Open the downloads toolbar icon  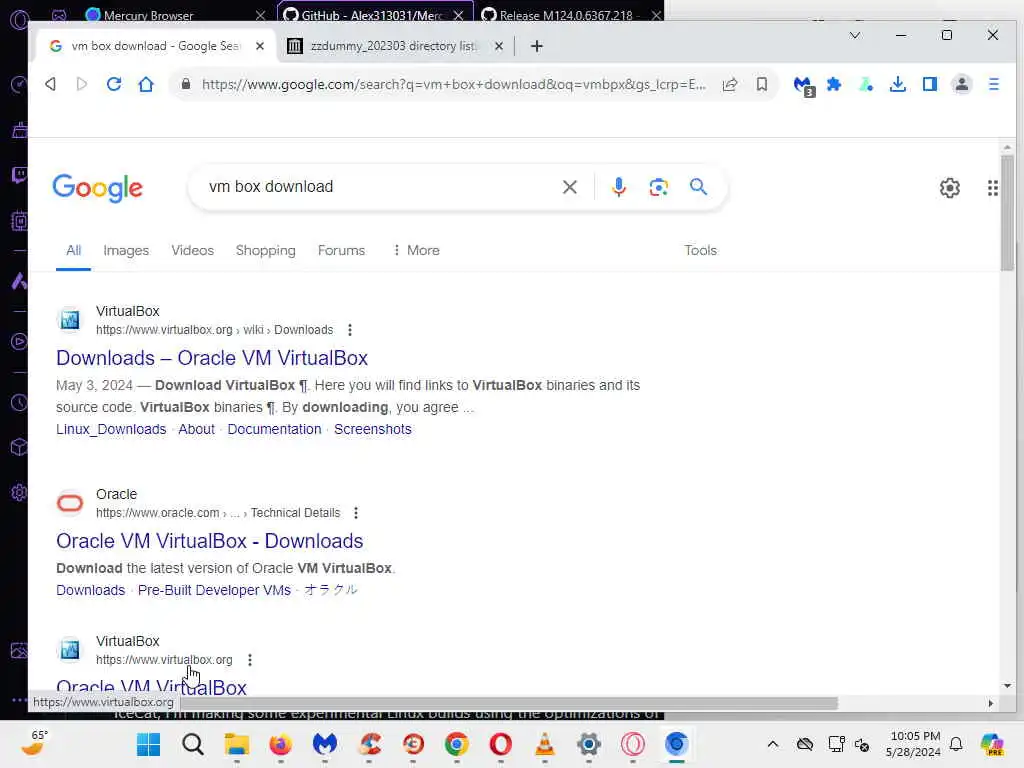coord(898,84)
